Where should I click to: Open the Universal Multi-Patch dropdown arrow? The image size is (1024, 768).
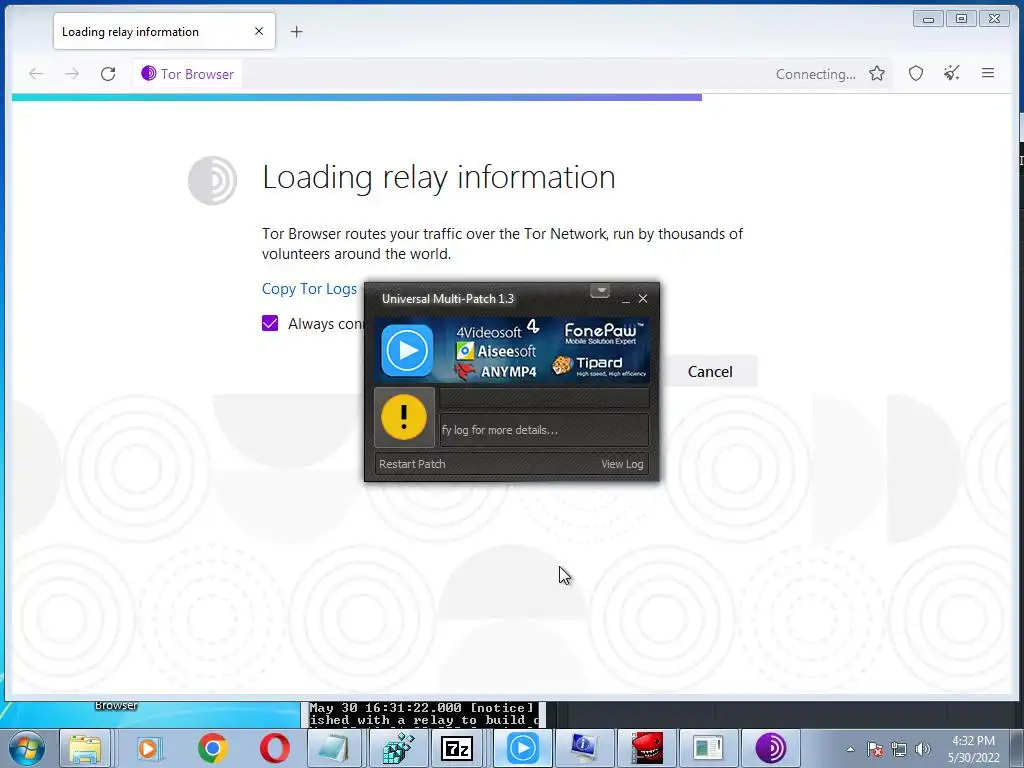click(600, 291)
